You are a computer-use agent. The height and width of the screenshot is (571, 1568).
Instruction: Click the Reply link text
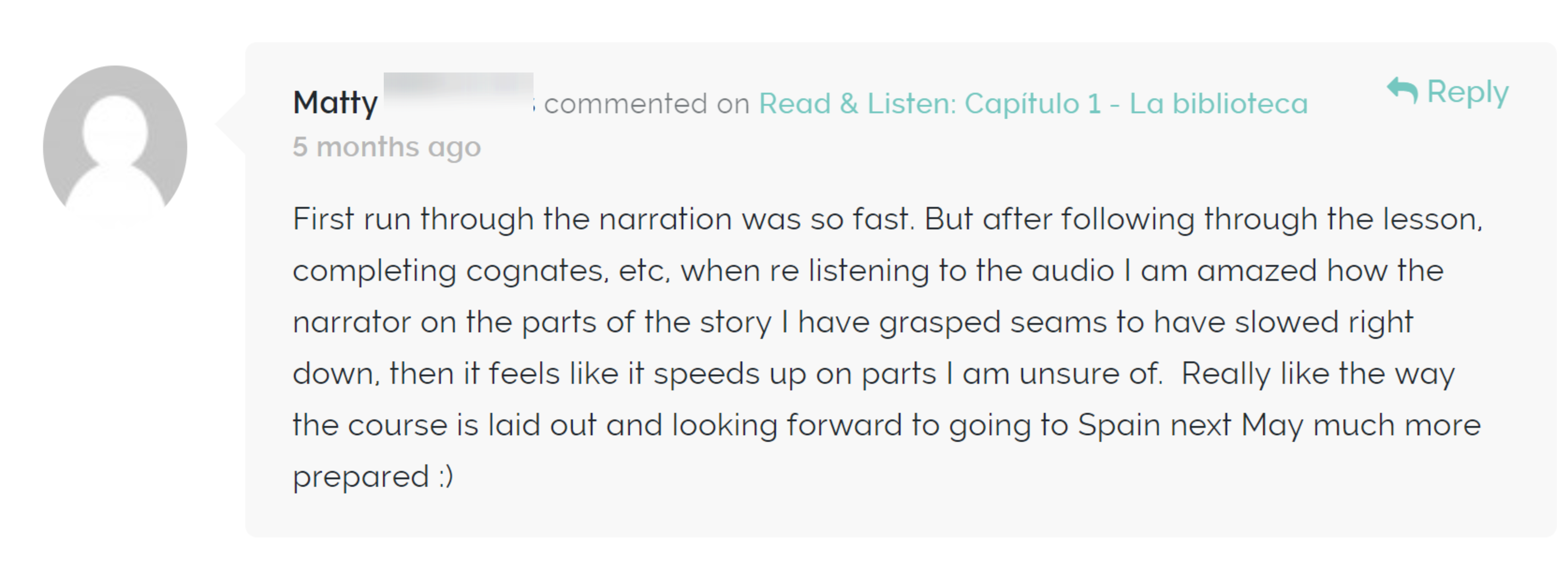tap(1468, 93)
